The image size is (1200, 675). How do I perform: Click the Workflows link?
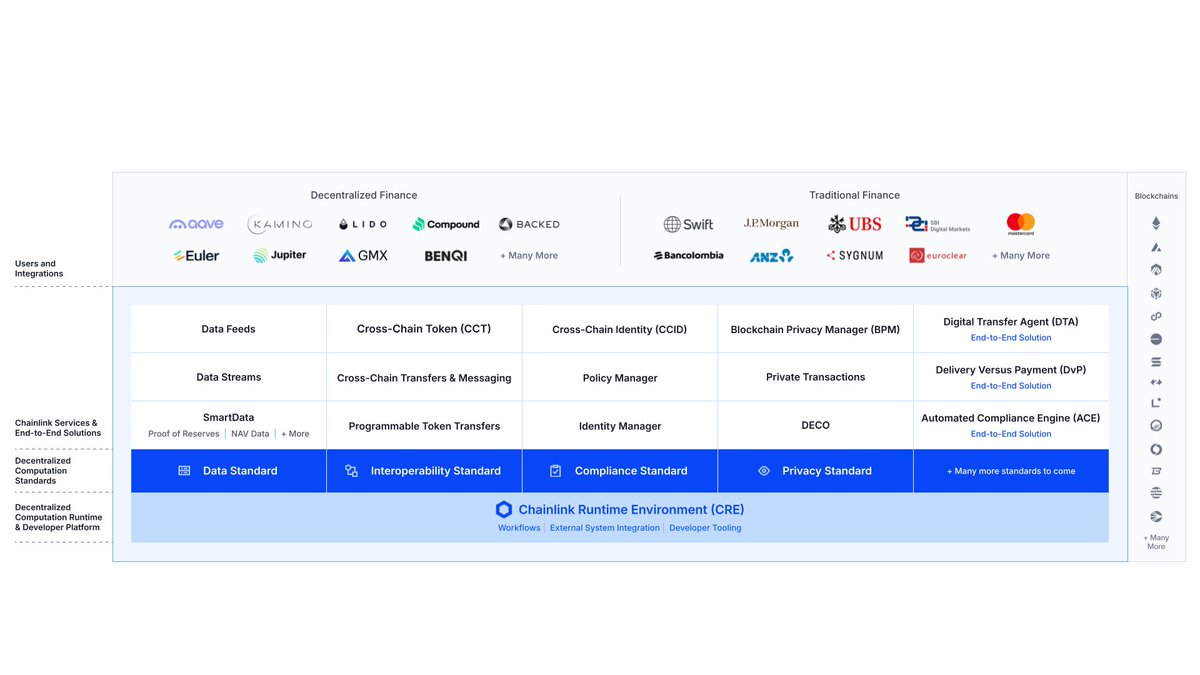[519, 528]
